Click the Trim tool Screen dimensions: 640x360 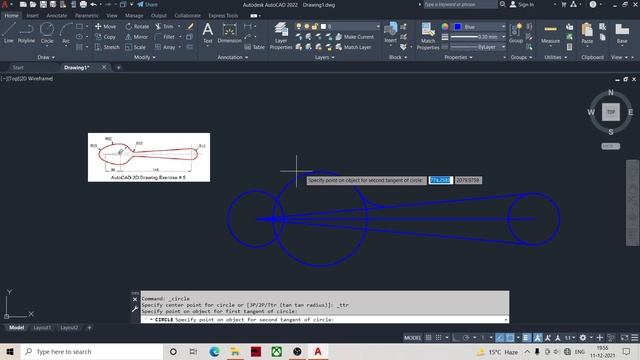[x=164, y=26]
